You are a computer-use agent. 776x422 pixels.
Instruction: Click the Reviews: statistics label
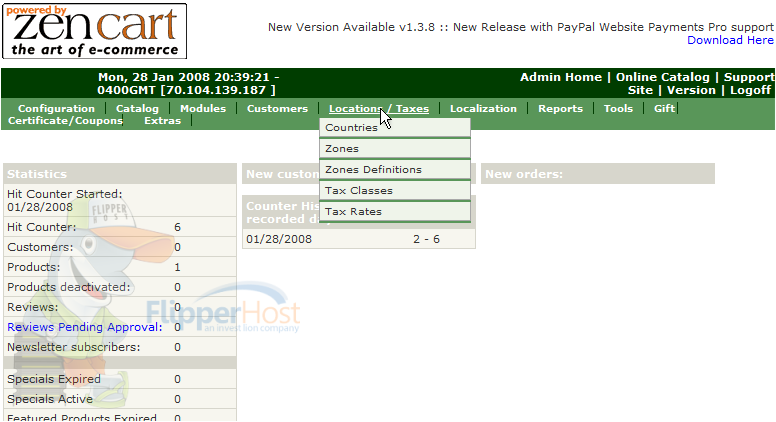(x=33, y=307)
